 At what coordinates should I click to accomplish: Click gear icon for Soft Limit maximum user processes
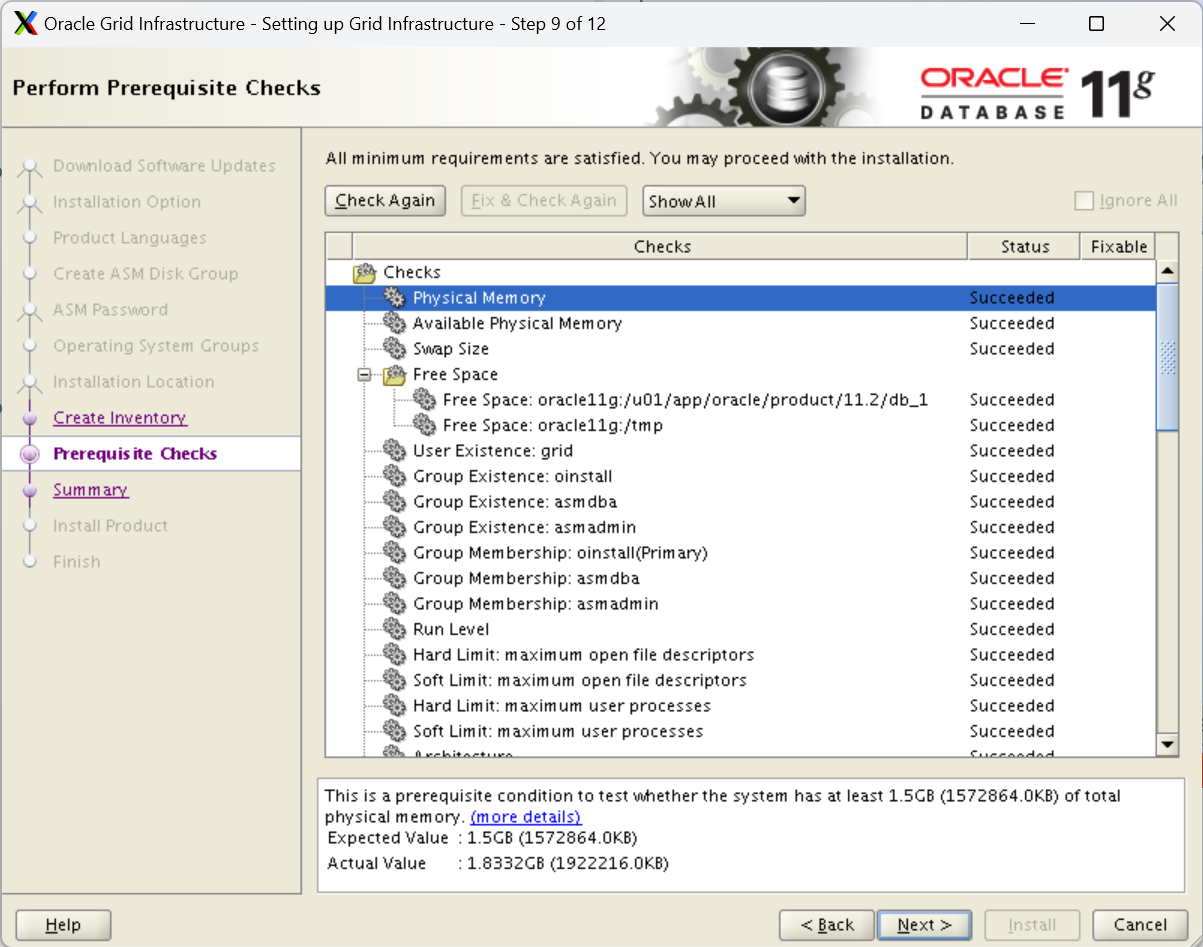396,731
